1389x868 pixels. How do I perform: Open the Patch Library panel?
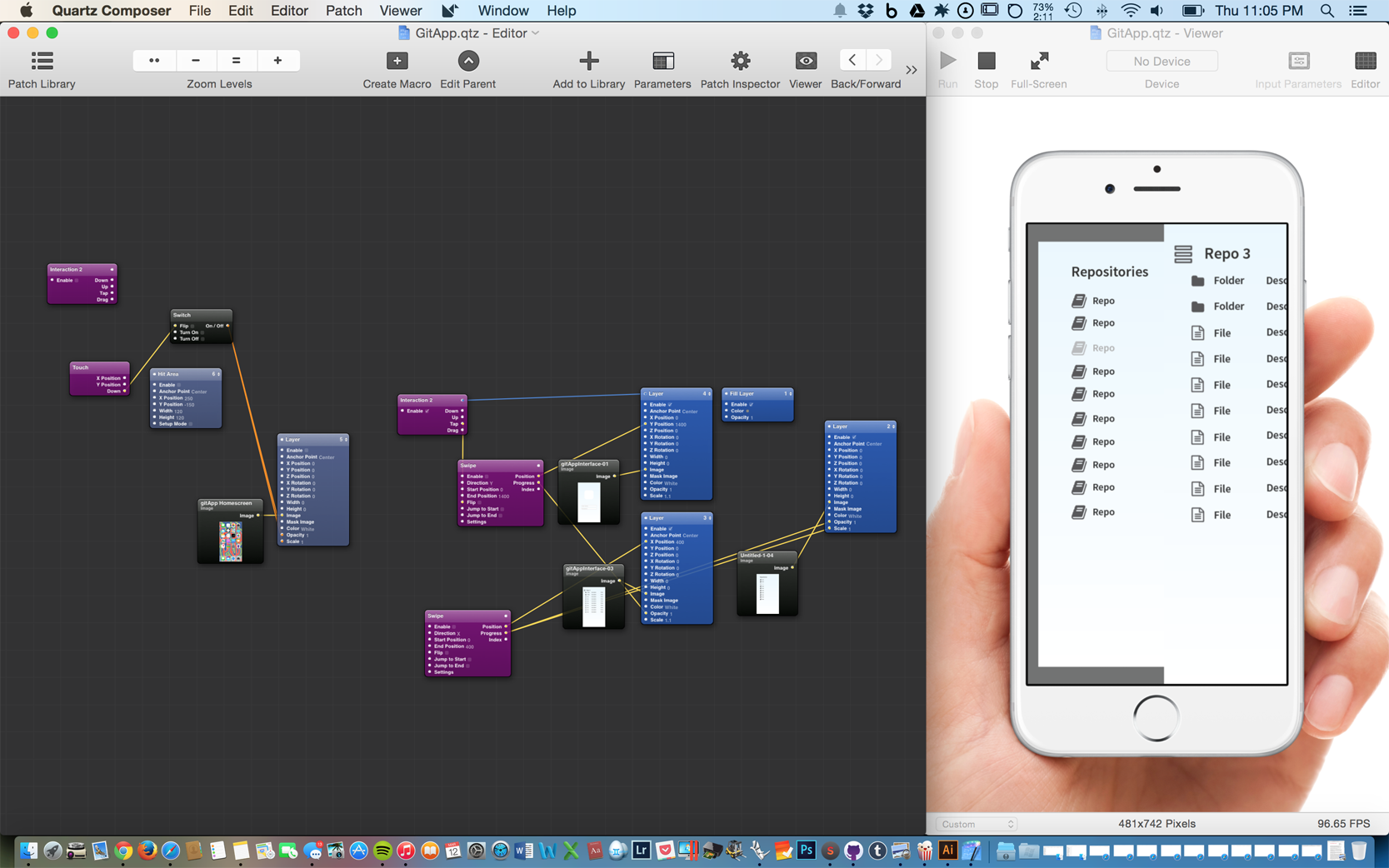click(42, 61)
